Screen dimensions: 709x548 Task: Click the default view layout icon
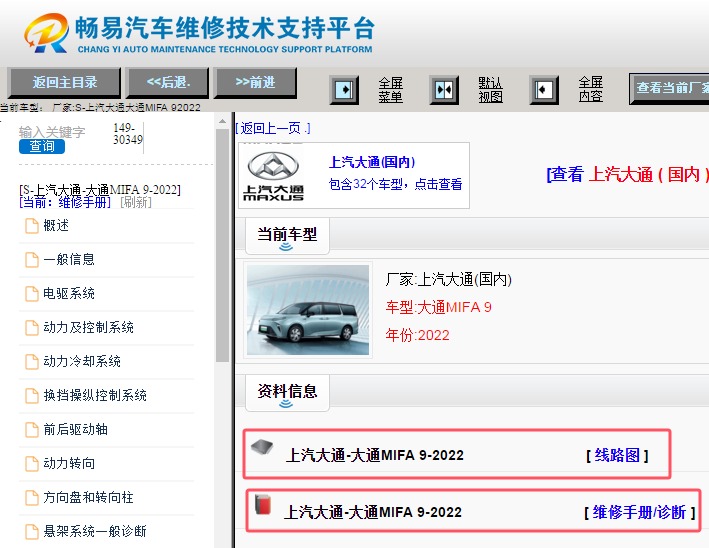point(444,90)
